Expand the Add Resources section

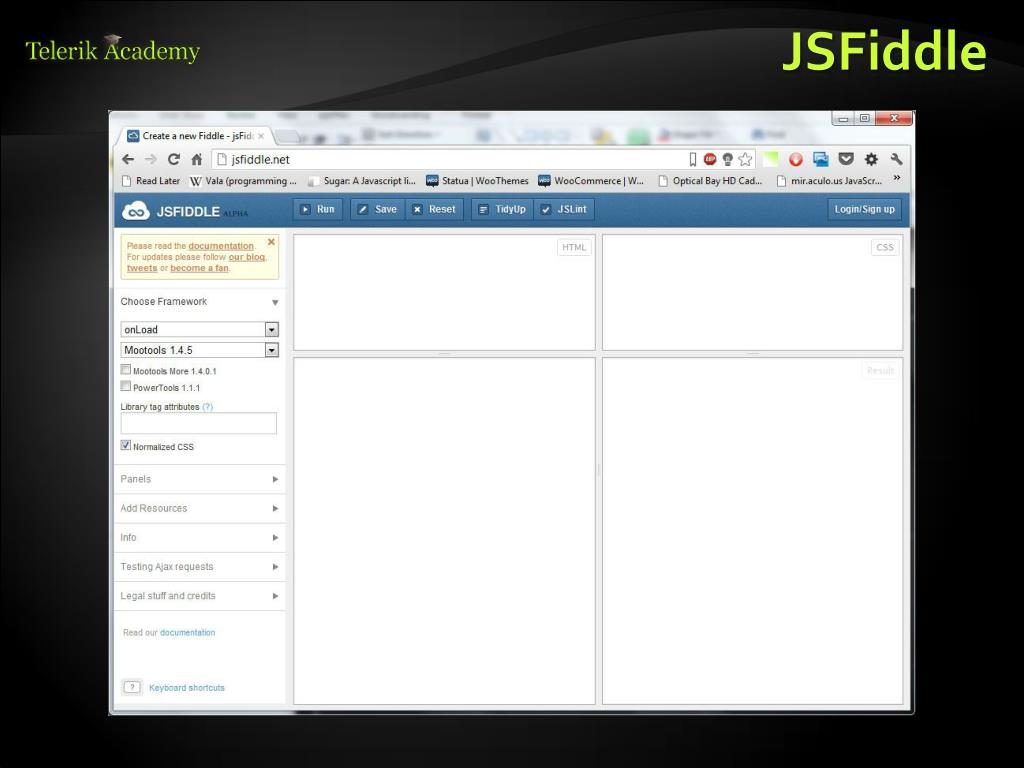[x=200, y=508]
